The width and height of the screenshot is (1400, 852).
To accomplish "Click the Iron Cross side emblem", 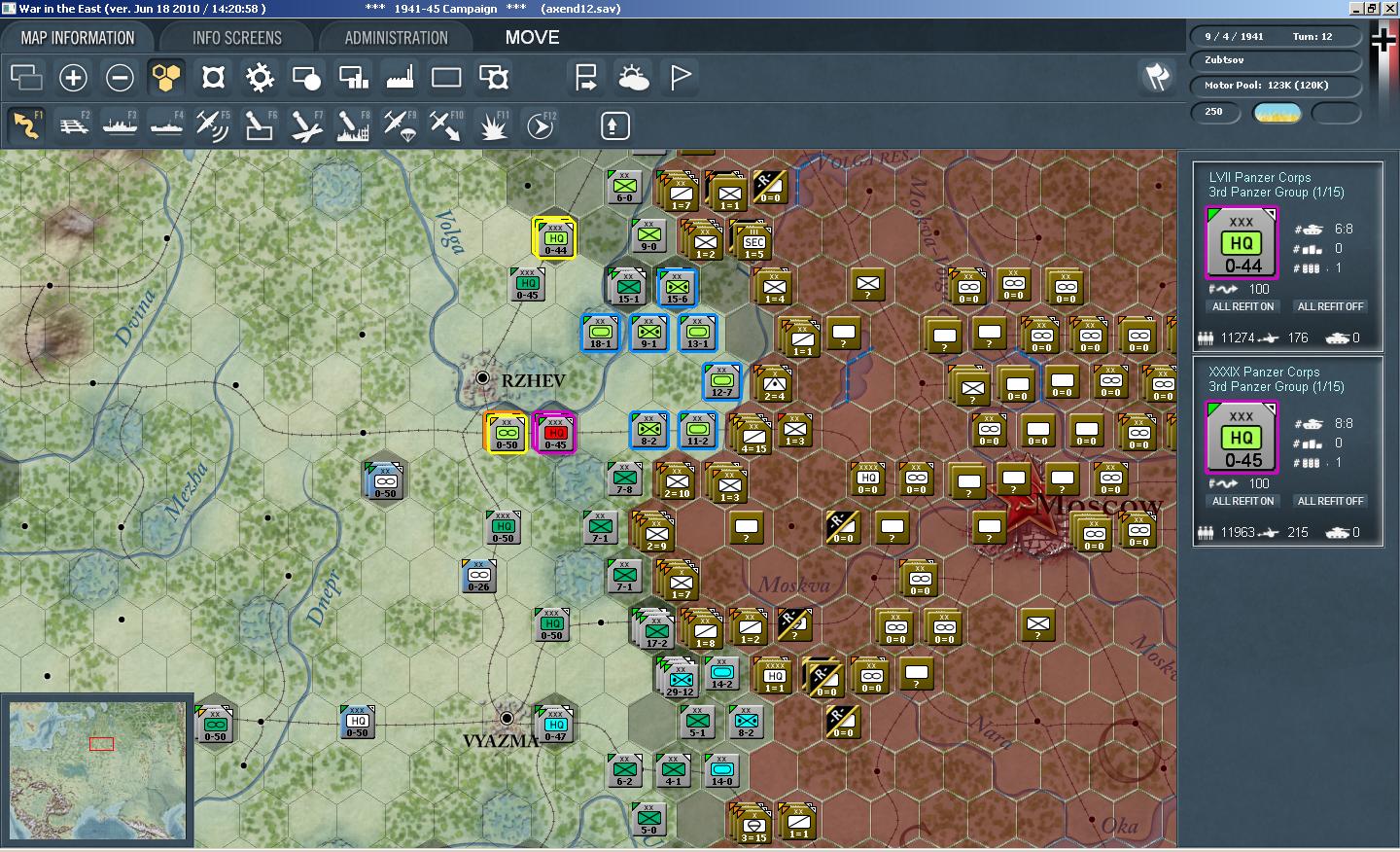I will (x=1382, y=40).
